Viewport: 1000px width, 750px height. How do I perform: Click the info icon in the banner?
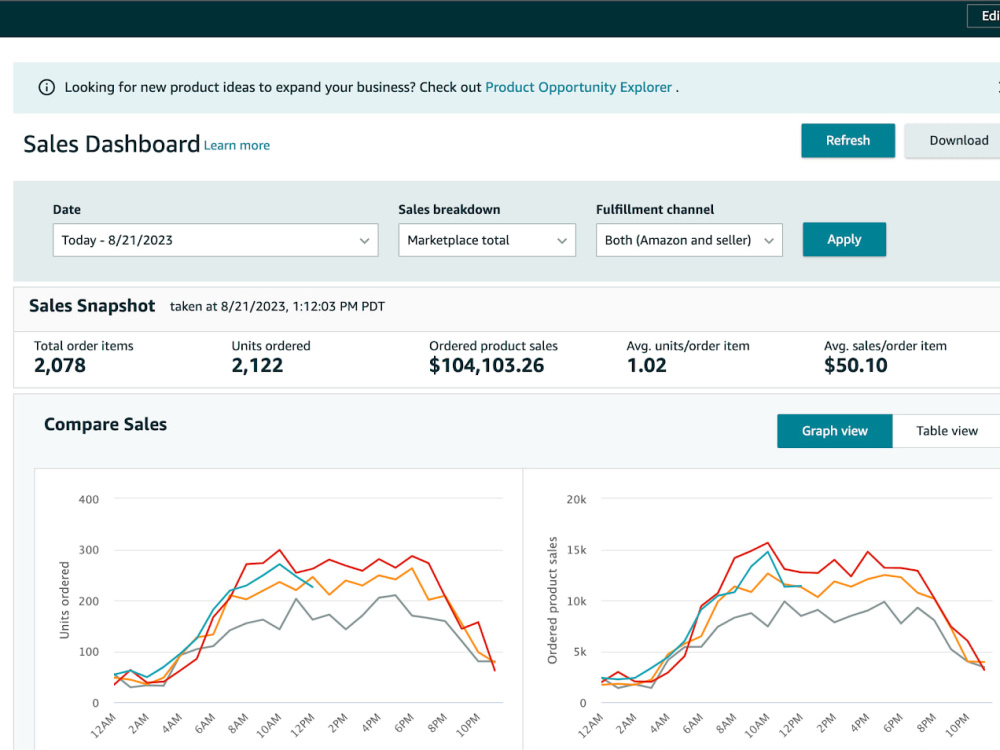tap(47, 87)
